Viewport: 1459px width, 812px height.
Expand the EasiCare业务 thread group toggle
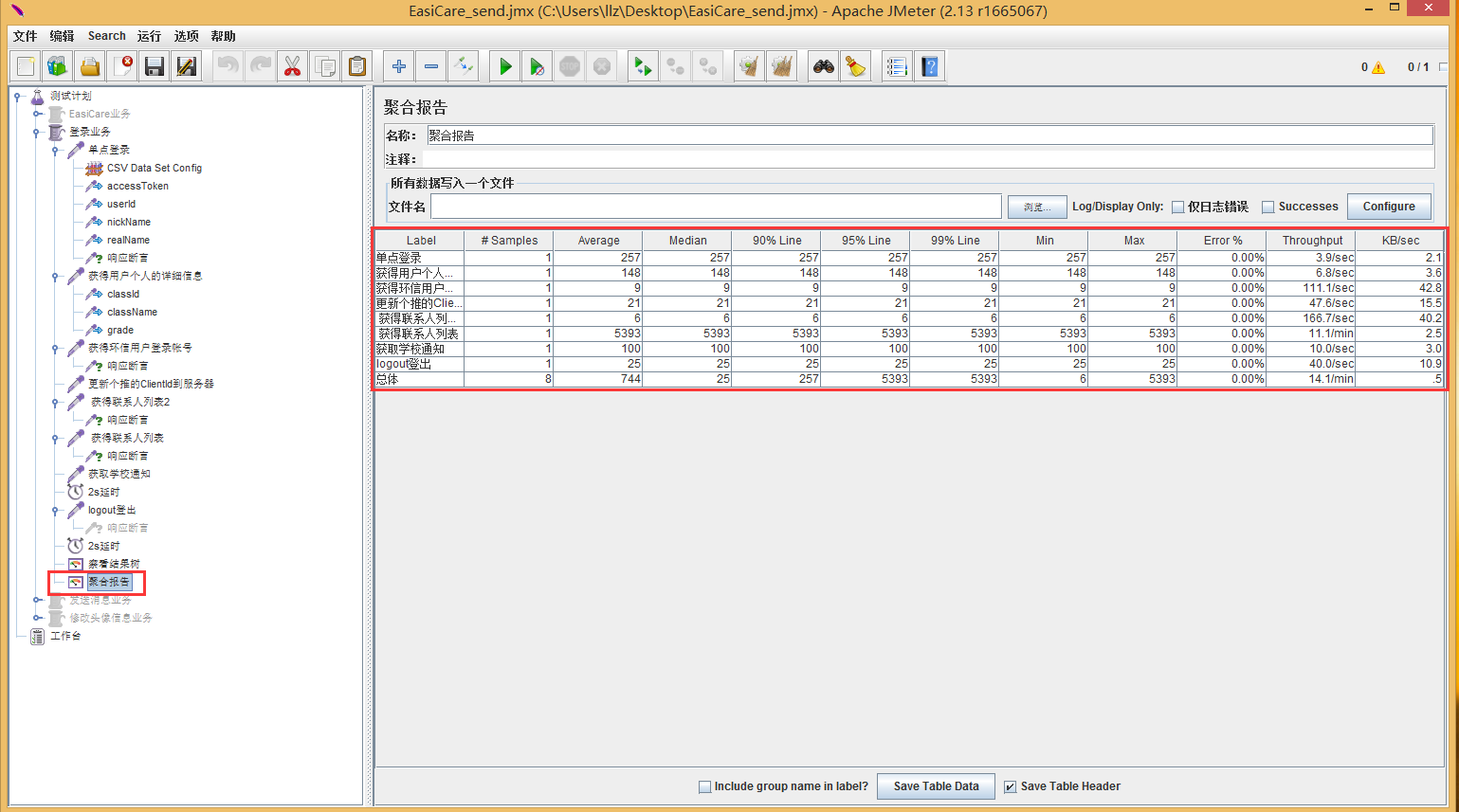coord(37,114)
